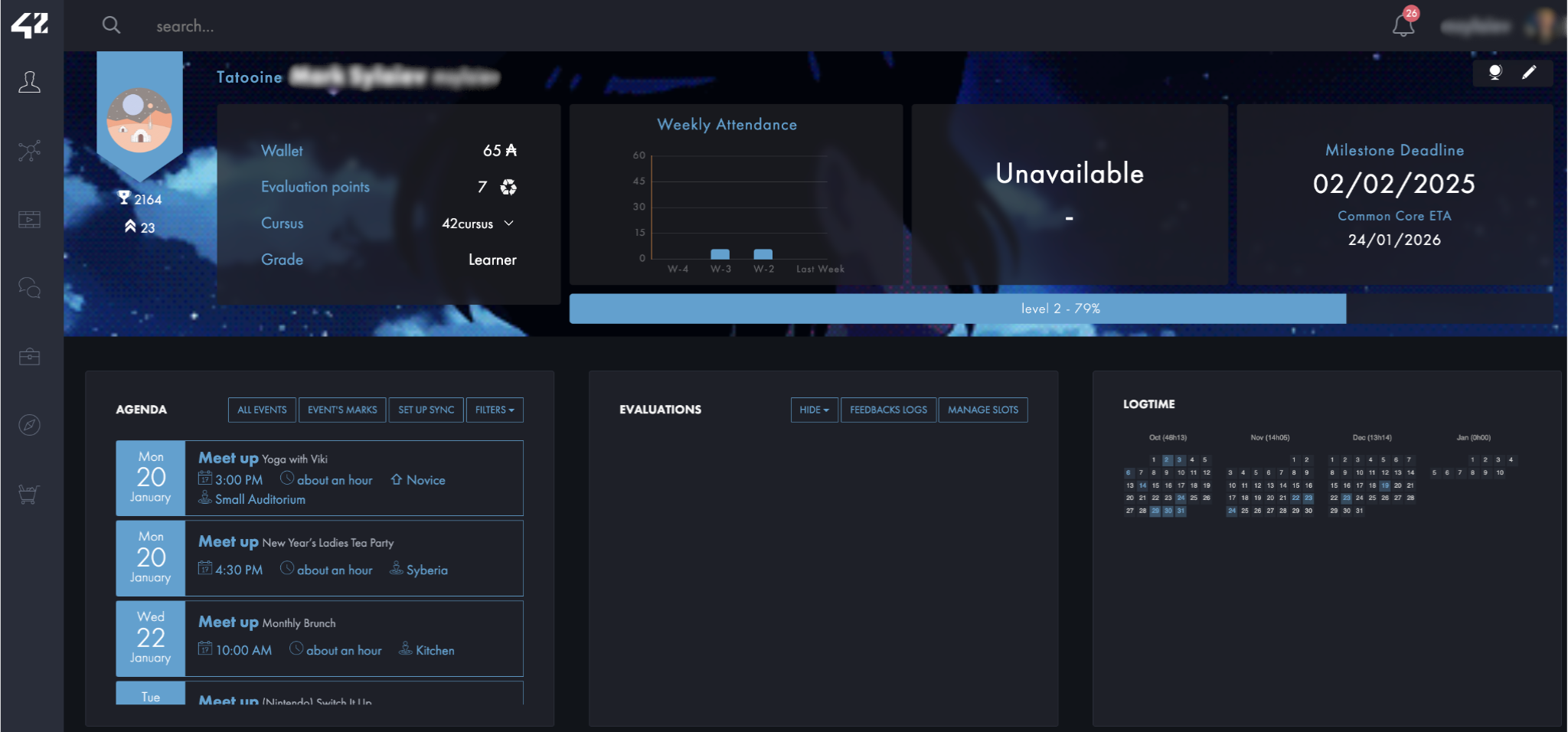Click the MANAGE SLOTS button

[x=983, y=410]
